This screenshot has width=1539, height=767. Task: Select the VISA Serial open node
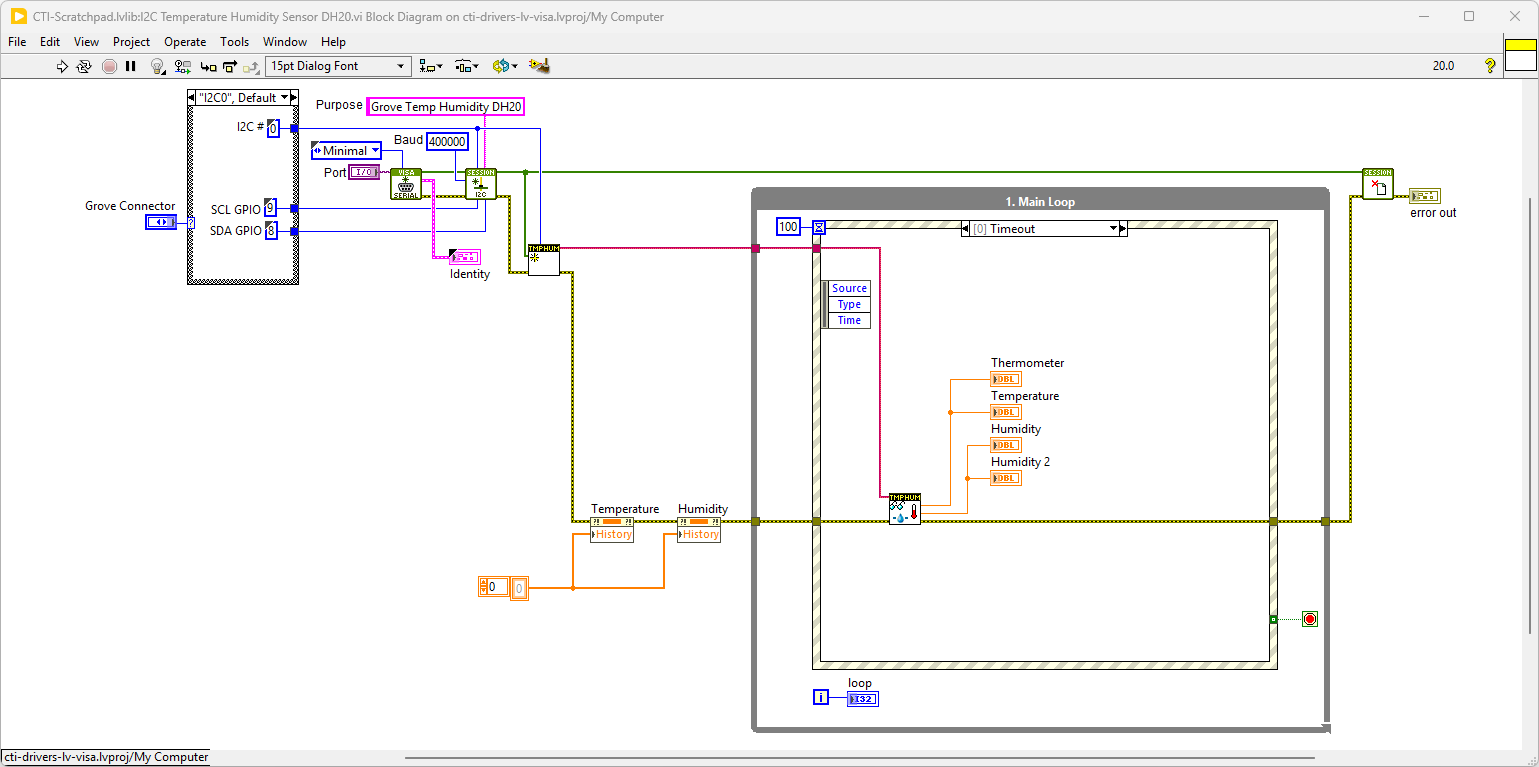(x=406, y=184)
